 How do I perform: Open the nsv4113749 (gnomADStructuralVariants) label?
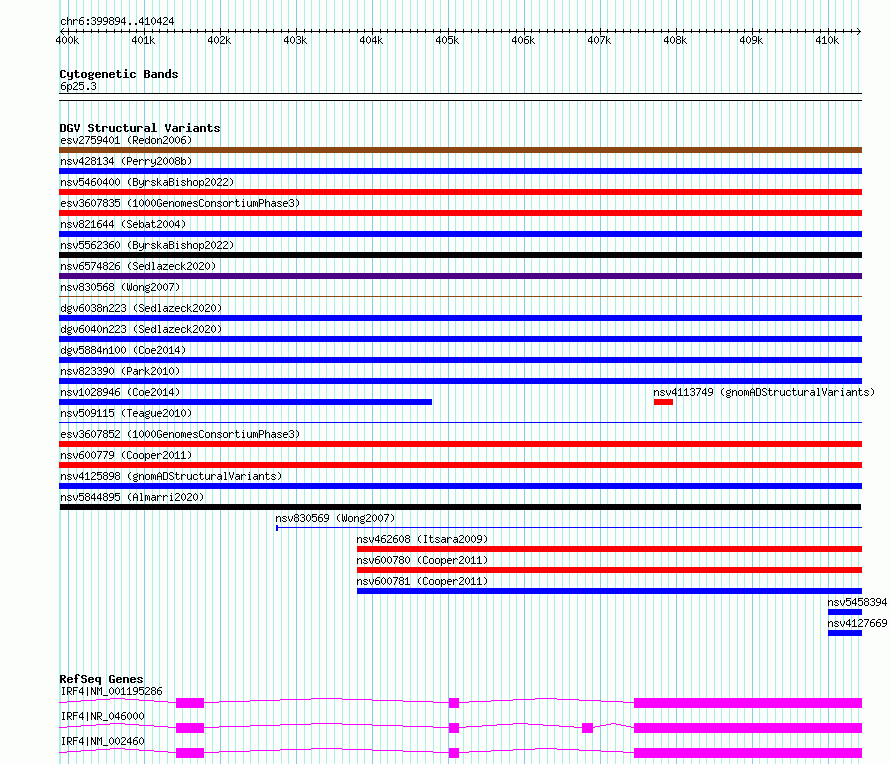pyautogui.click(x=764, y=392)
